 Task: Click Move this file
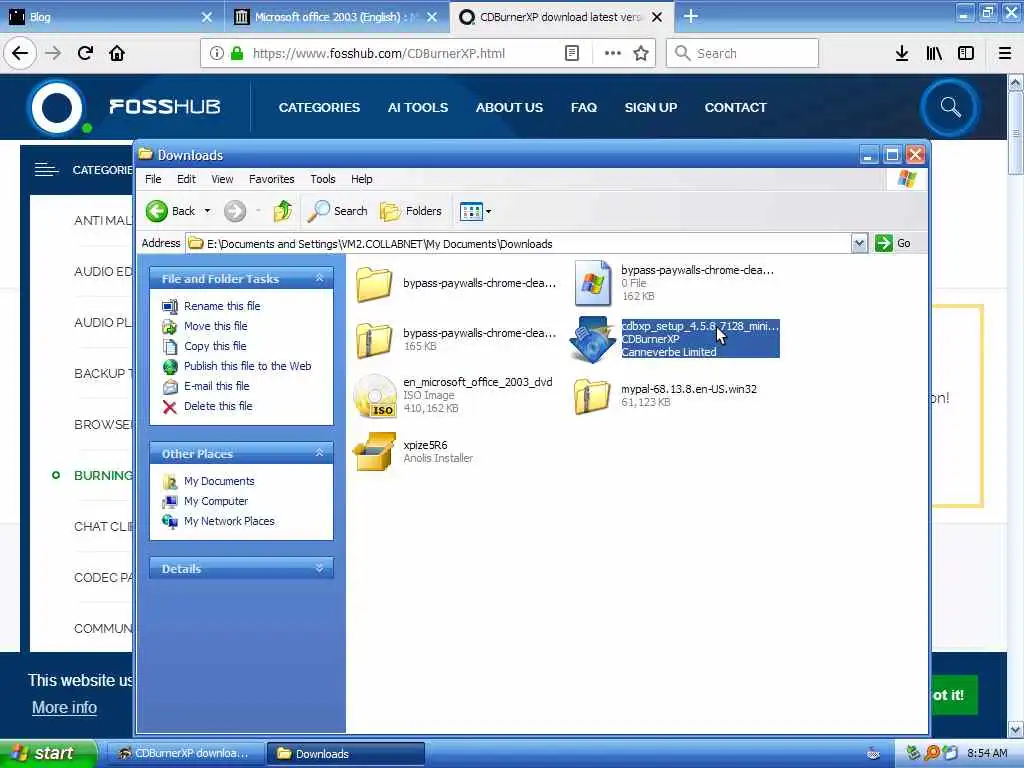pyautogui.click(x=216, y=326)
